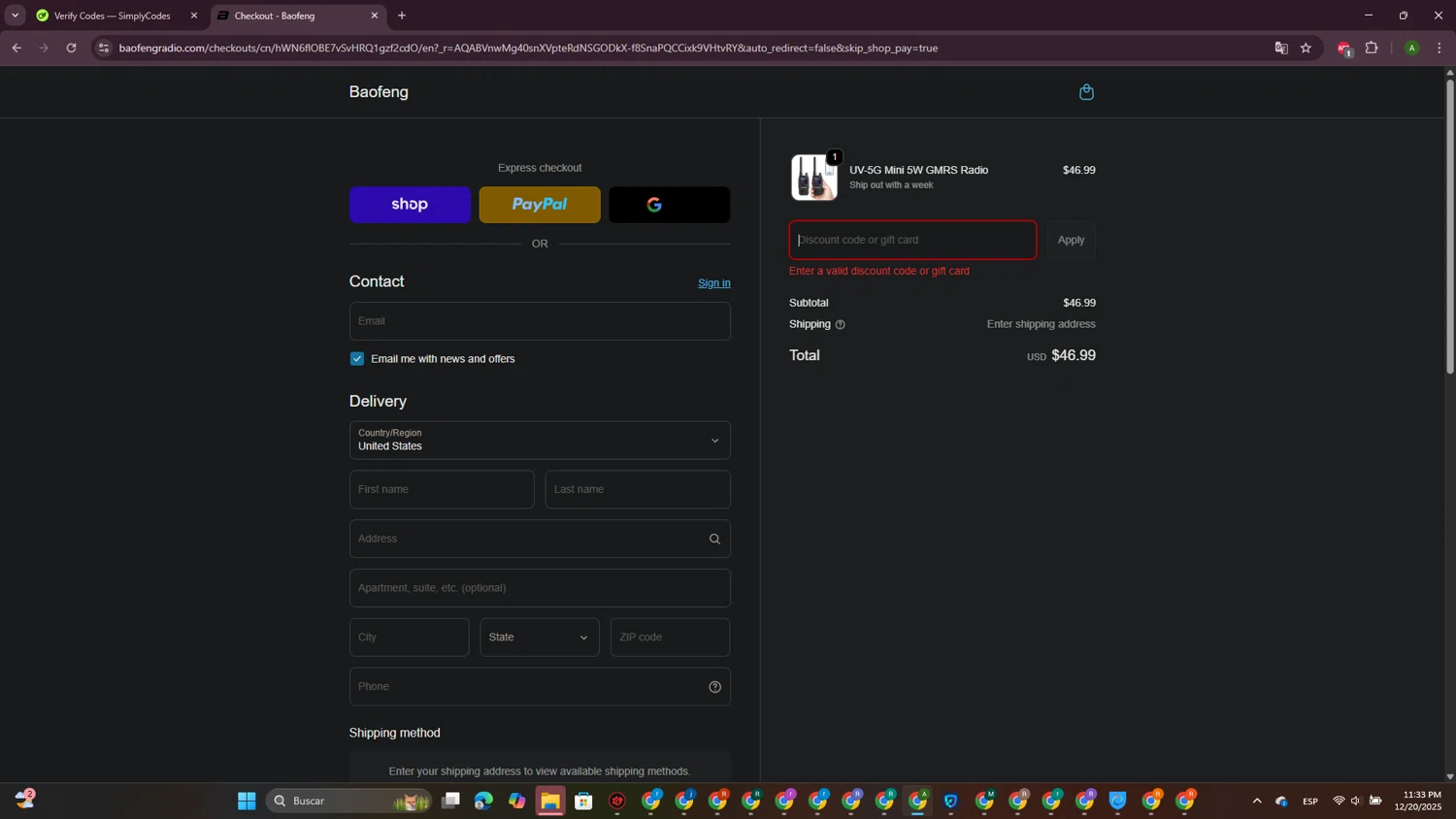Viewport: 1456px width, 819px height.
Task: Open the shopping bag cart icon
Action: 1086,92
